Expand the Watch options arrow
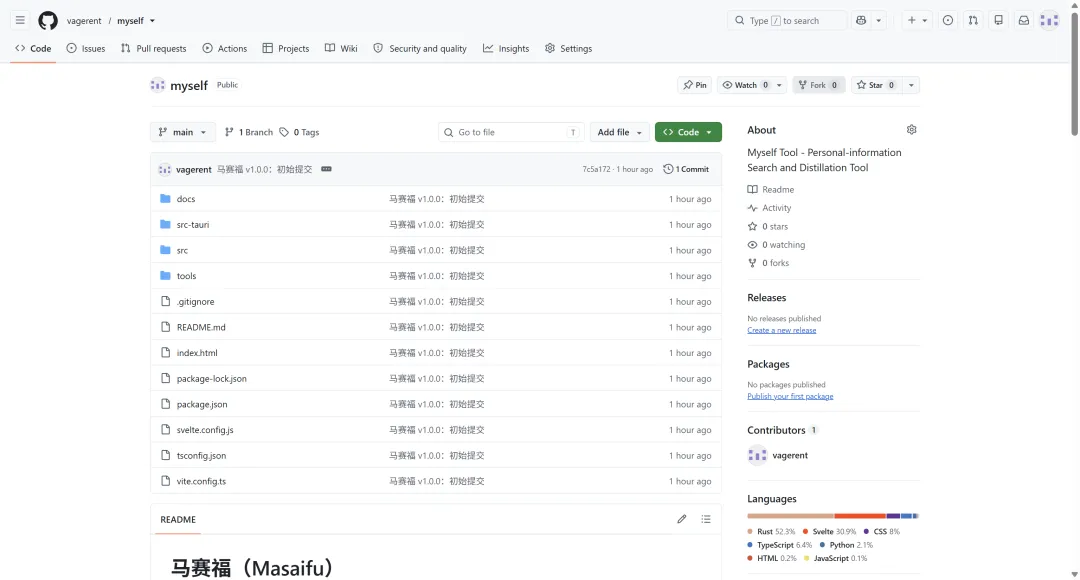 pos(779,85)
